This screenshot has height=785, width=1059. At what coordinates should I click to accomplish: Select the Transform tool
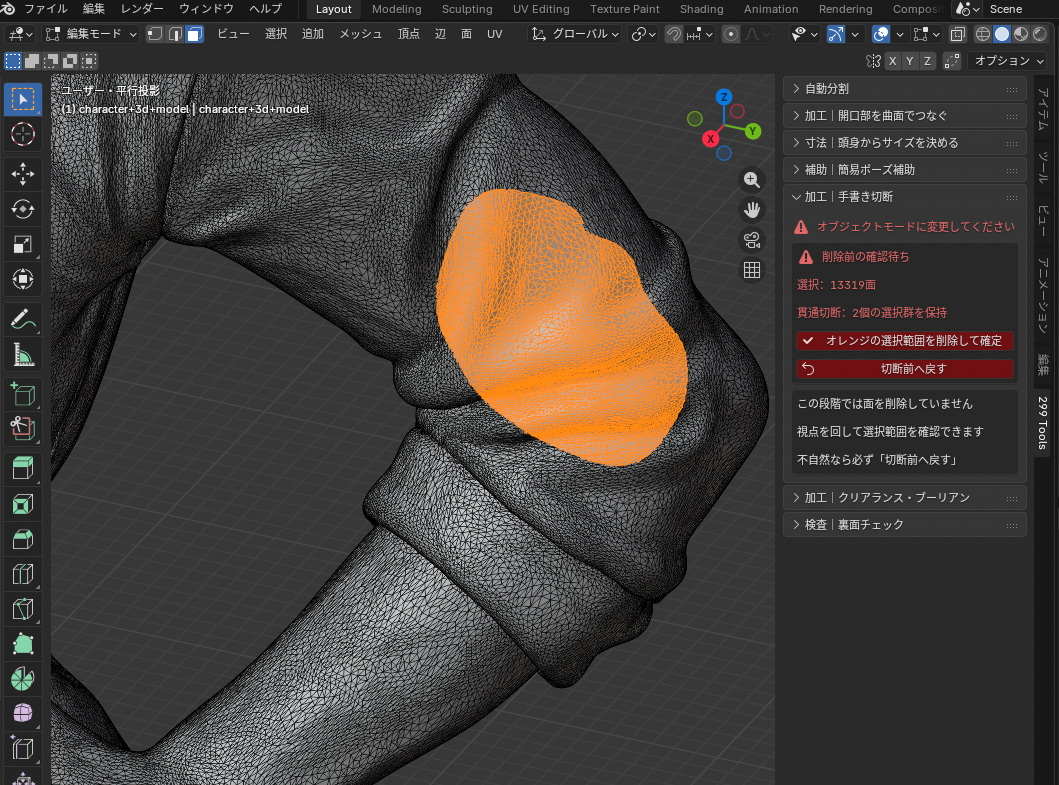click(23, 279)
